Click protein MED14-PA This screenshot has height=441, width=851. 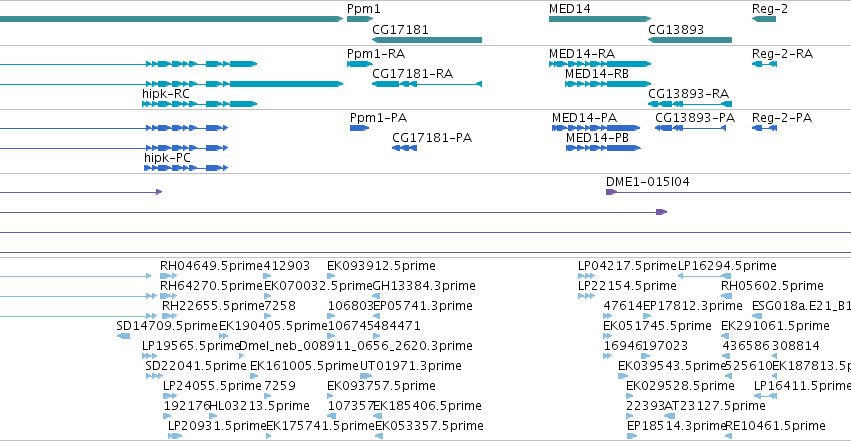(596, 128)
